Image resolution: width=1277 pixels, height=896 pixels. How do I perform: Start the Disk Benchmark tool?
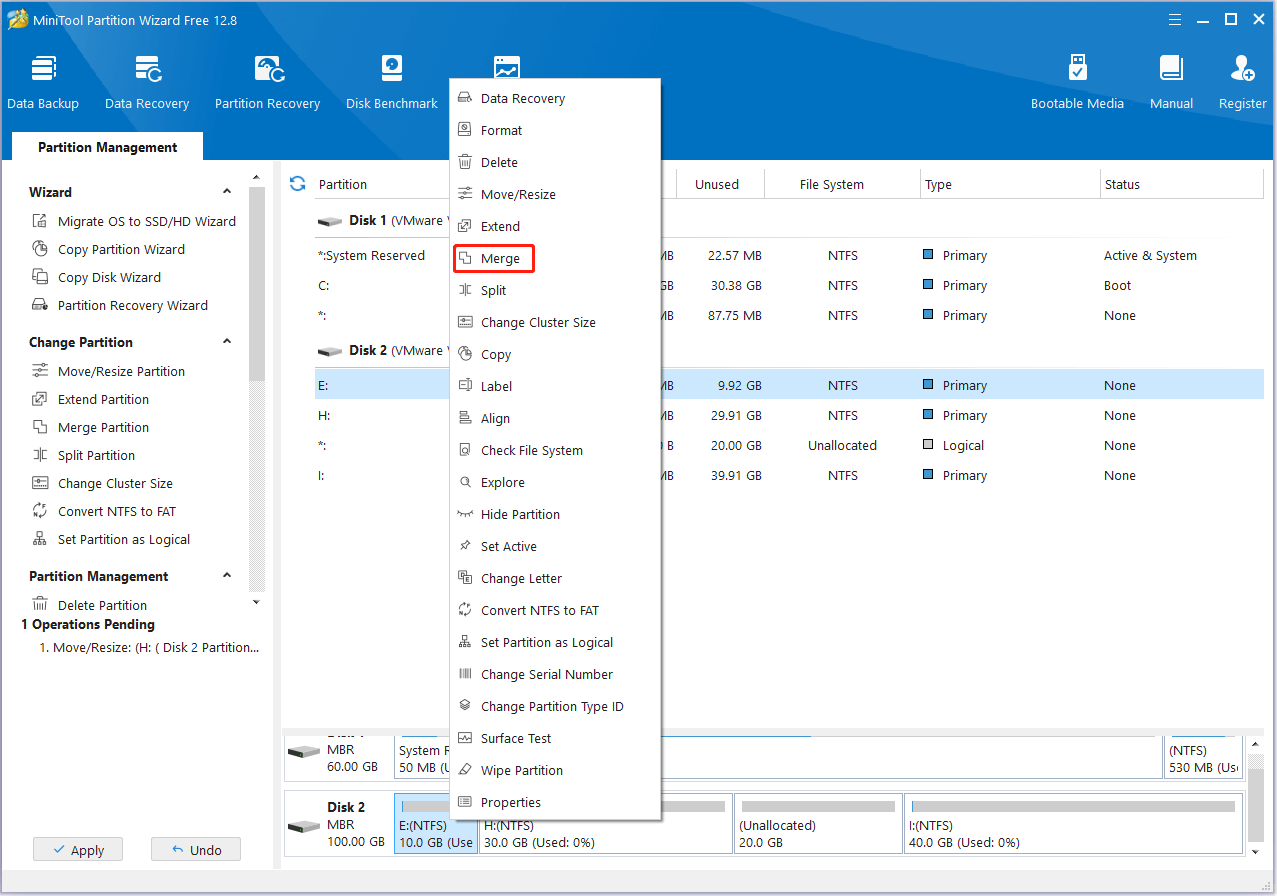(392, 82)
